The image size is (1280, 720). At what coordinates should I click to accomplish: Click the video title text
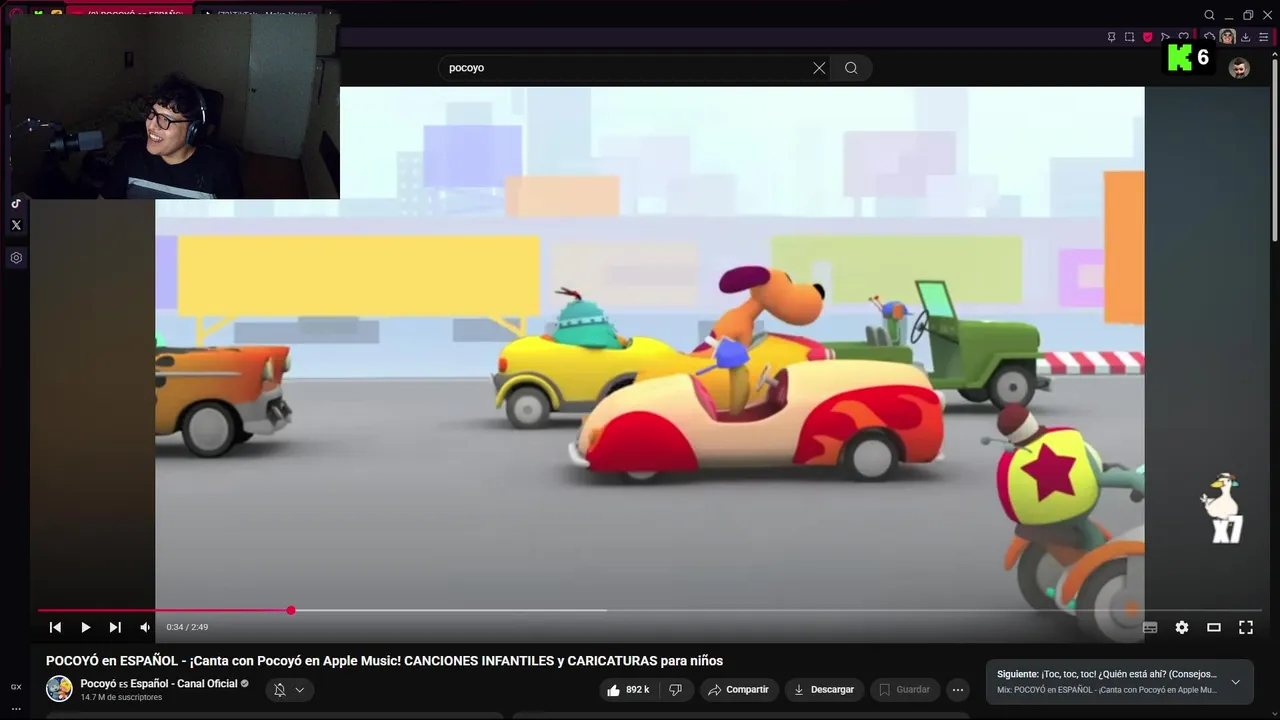[384, 661]
